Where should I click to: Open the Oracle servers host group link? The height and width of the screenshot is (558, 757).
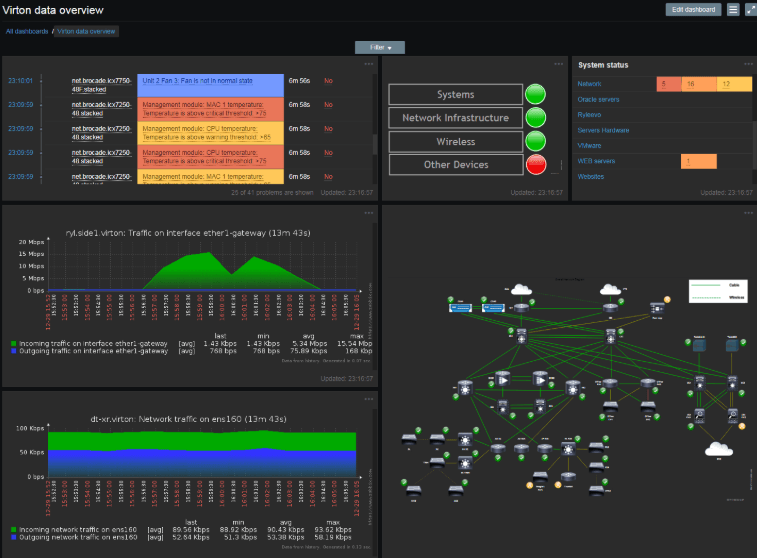click(599, 100)
